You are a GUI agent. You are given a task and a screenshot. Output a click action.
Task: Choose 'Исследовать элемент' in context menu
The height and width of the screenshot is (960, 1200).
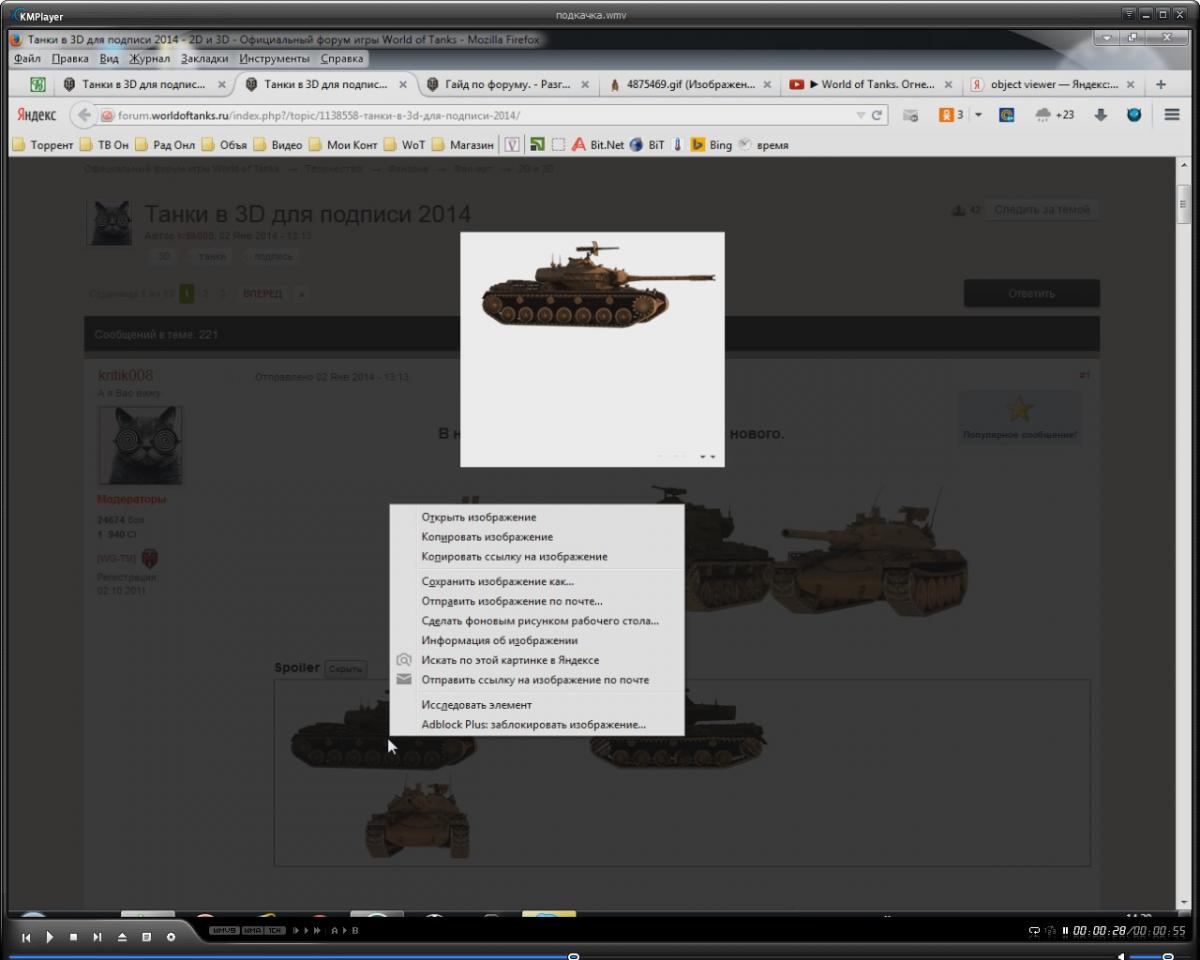[537, 705]
